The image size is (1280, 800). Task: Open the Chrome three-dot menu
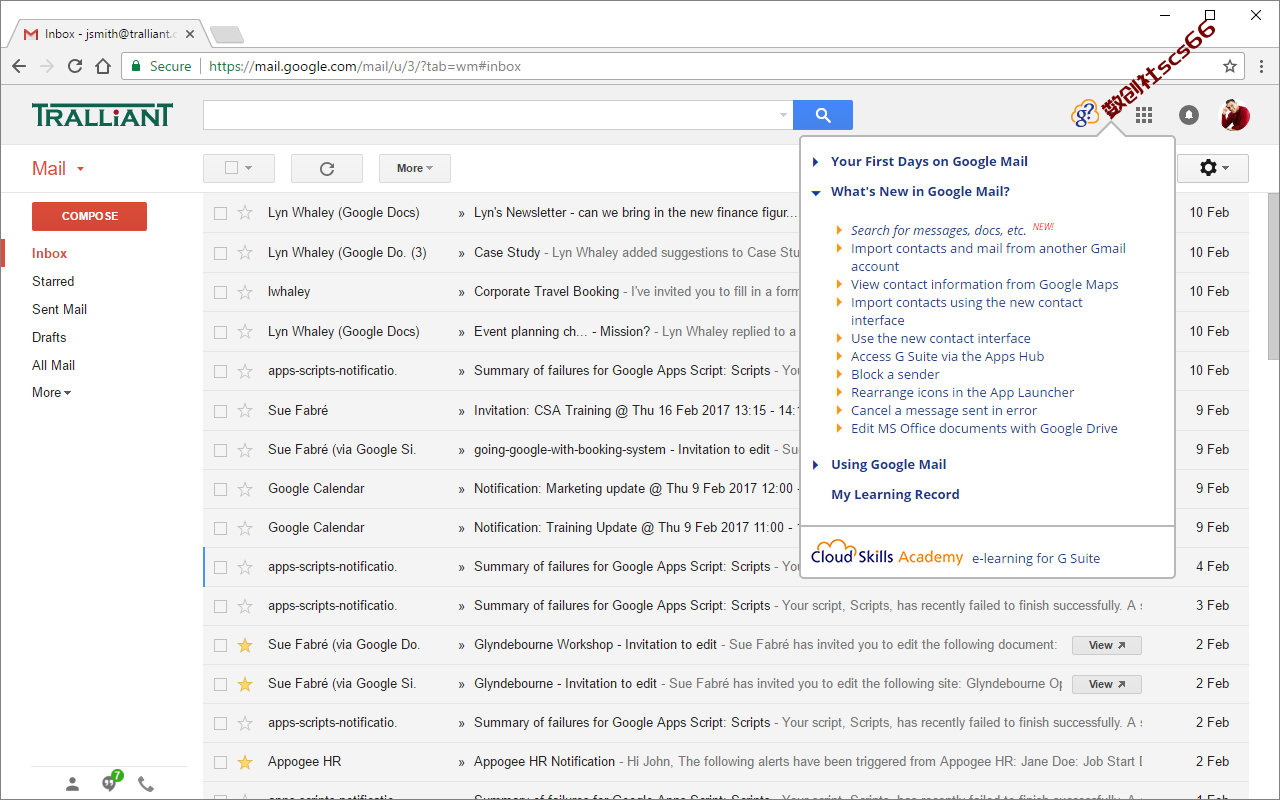[1262, 66]
